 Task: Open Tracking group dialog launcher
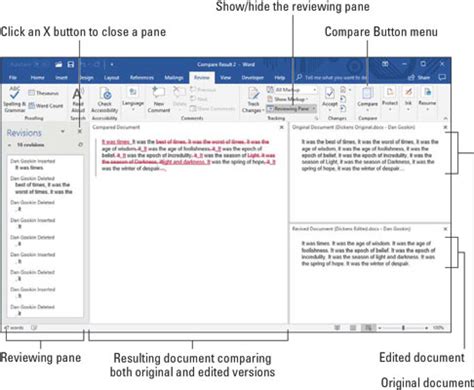click(x=316, y=118)
